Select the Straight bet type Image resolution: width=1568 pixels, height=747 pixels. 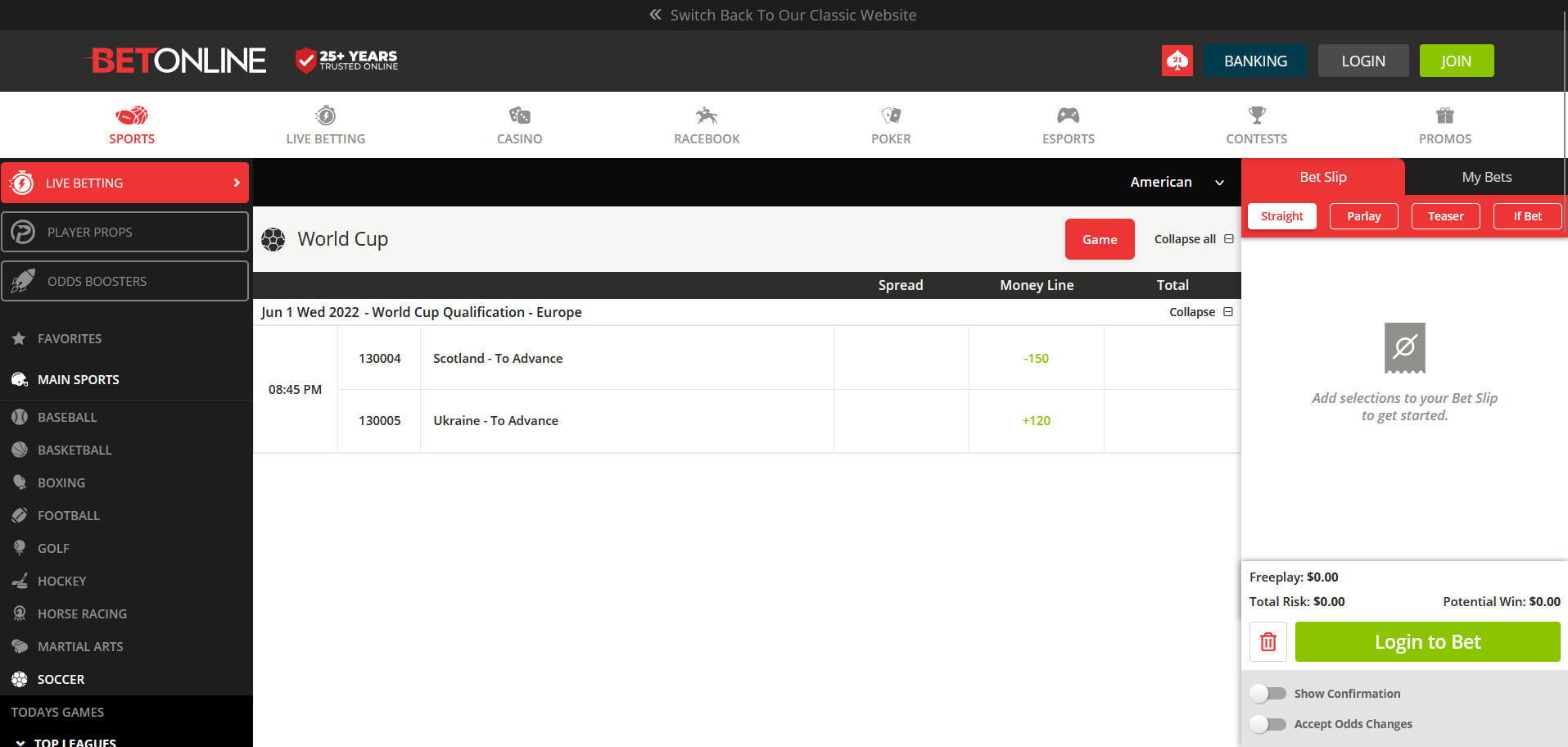pos(1282,216)
